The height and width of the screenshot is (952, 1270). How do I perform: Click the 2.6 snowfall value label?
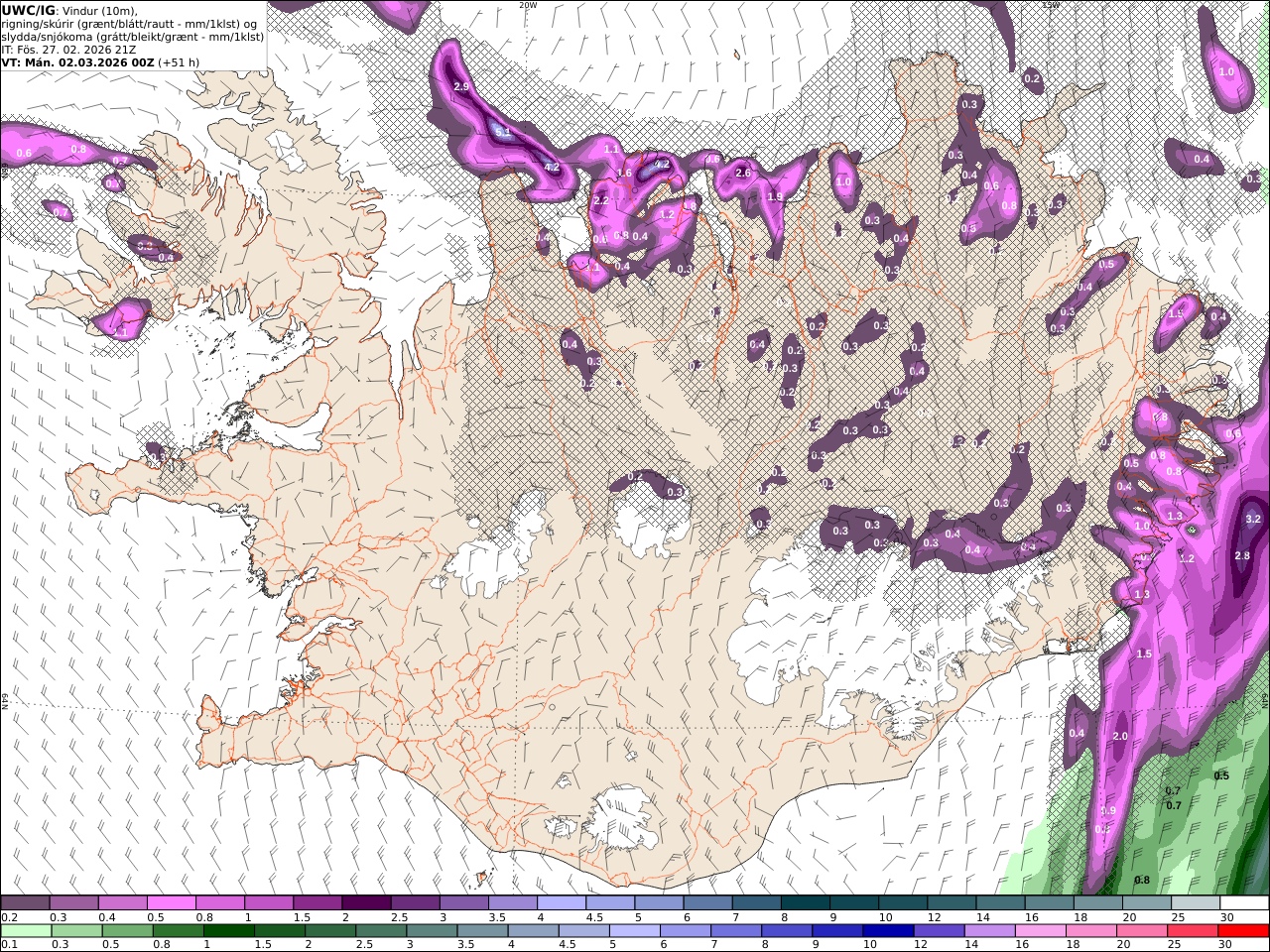[742, 173]
